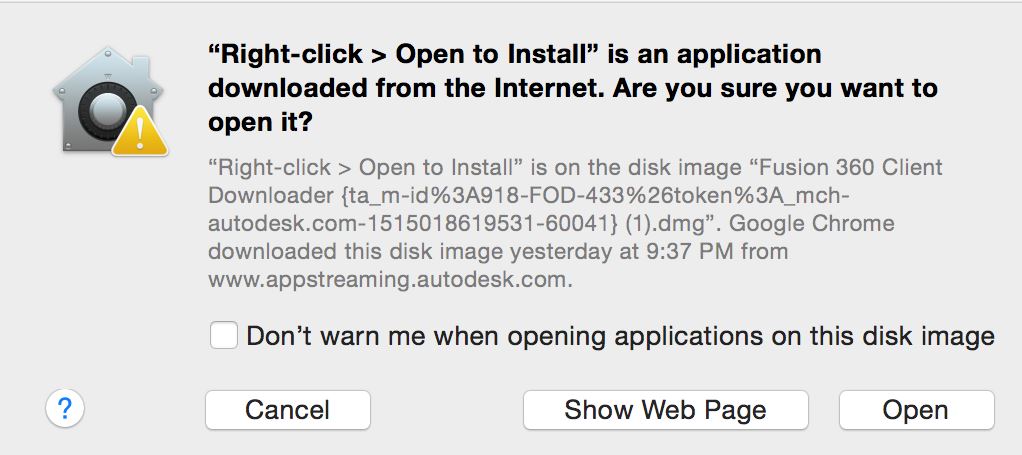
Task: Click the "open it?" text ending the heading
Action: (260, 122)
